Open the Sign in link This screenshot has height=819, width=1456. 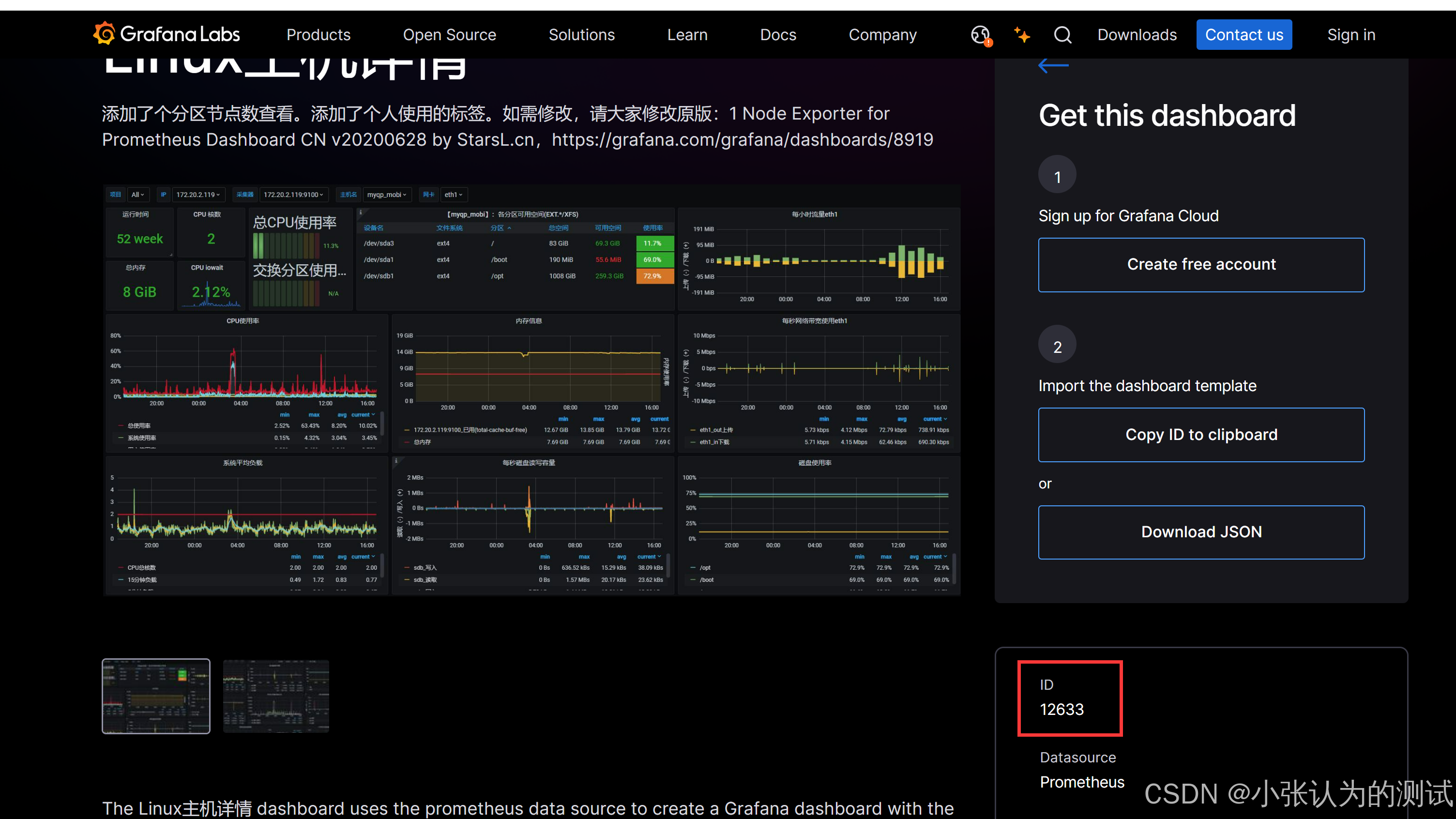point(1351,35)
